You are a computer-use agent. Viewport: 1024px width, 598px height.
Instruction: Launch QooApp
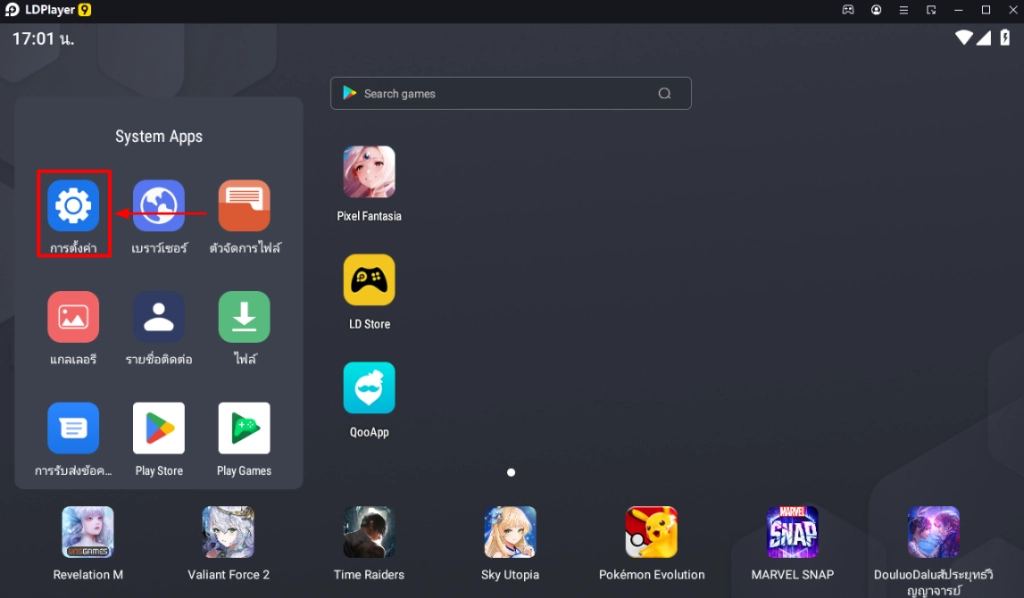click(369, 387)
